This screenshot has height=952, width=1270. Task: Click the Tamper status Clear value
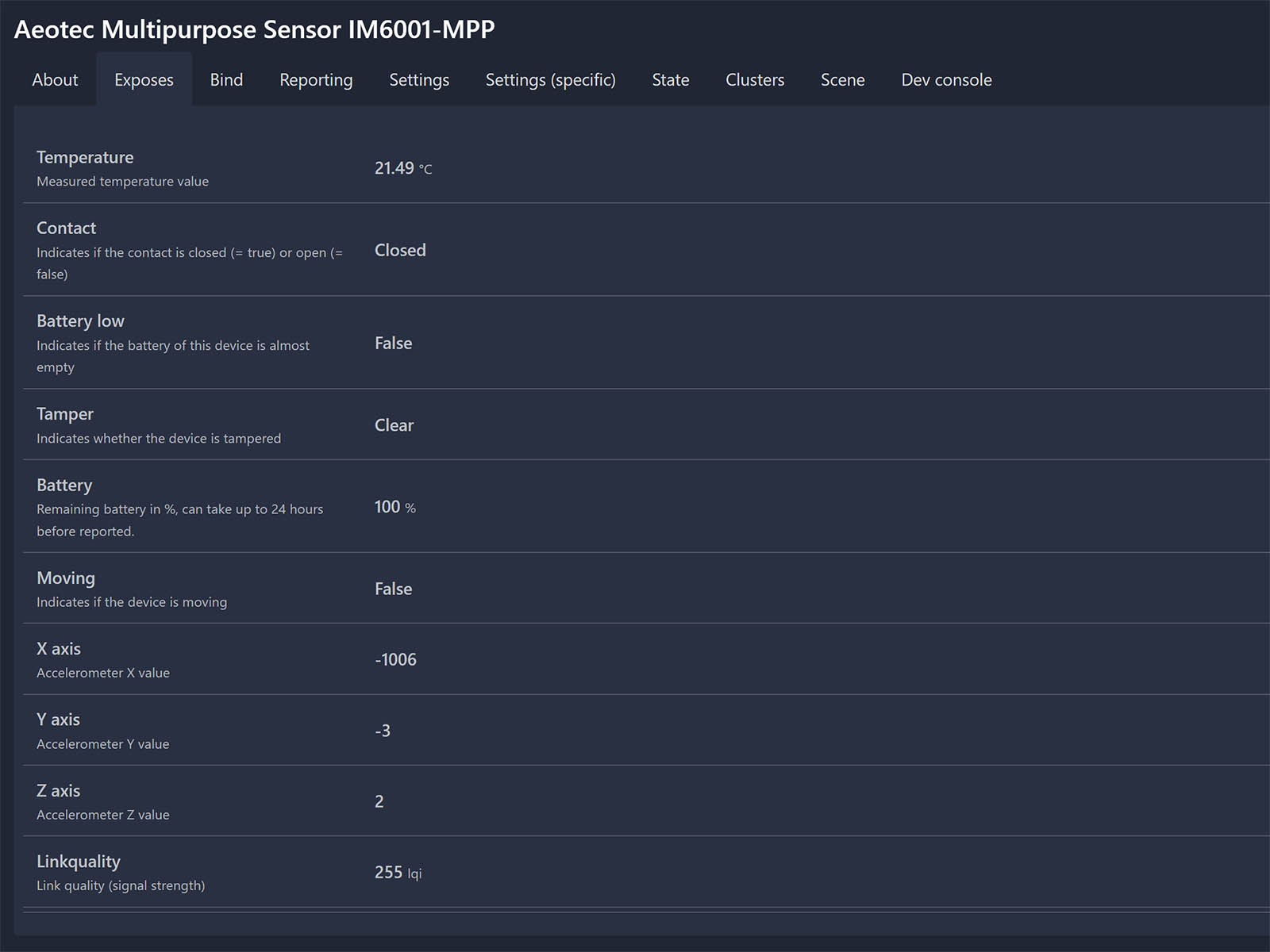tap(394, 425)
